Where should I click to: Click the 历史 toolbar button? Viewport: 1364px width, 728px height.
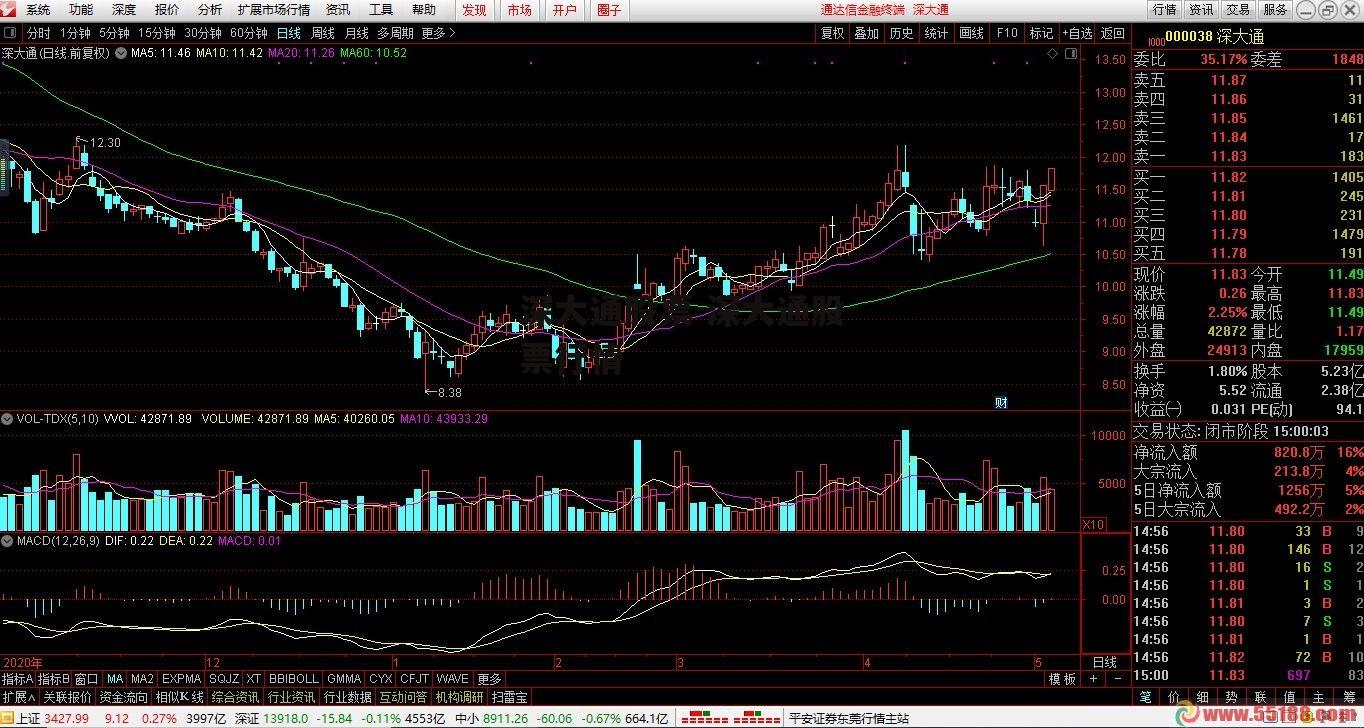pyautogui.click(x=901, y=33)
